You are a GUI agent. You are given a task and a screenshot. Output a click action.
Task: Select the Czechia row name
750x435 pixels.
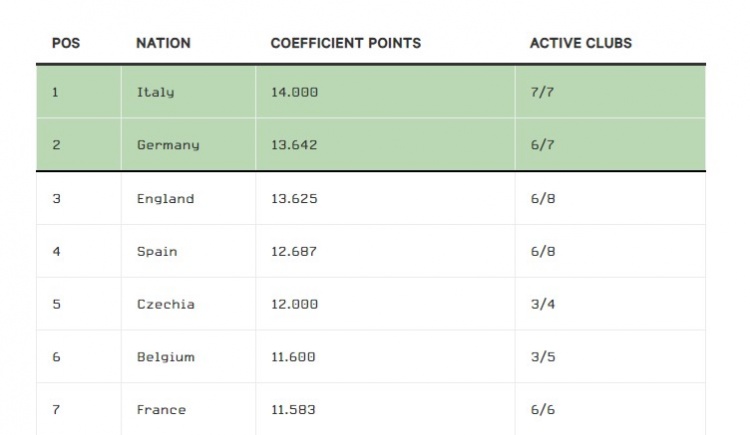(165, 304)
